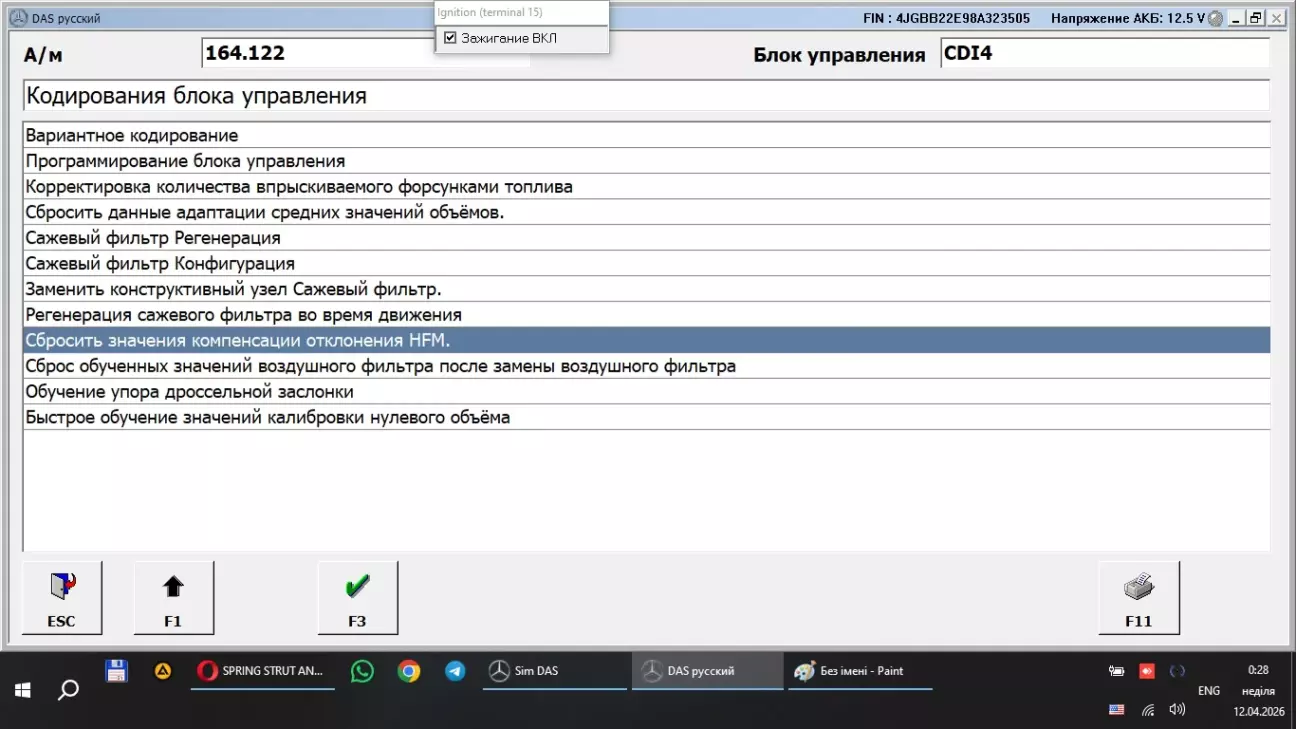Open WhatsApp from the taskbar
This screenshot has width=1296, height=729.
(x=362, y=671)
